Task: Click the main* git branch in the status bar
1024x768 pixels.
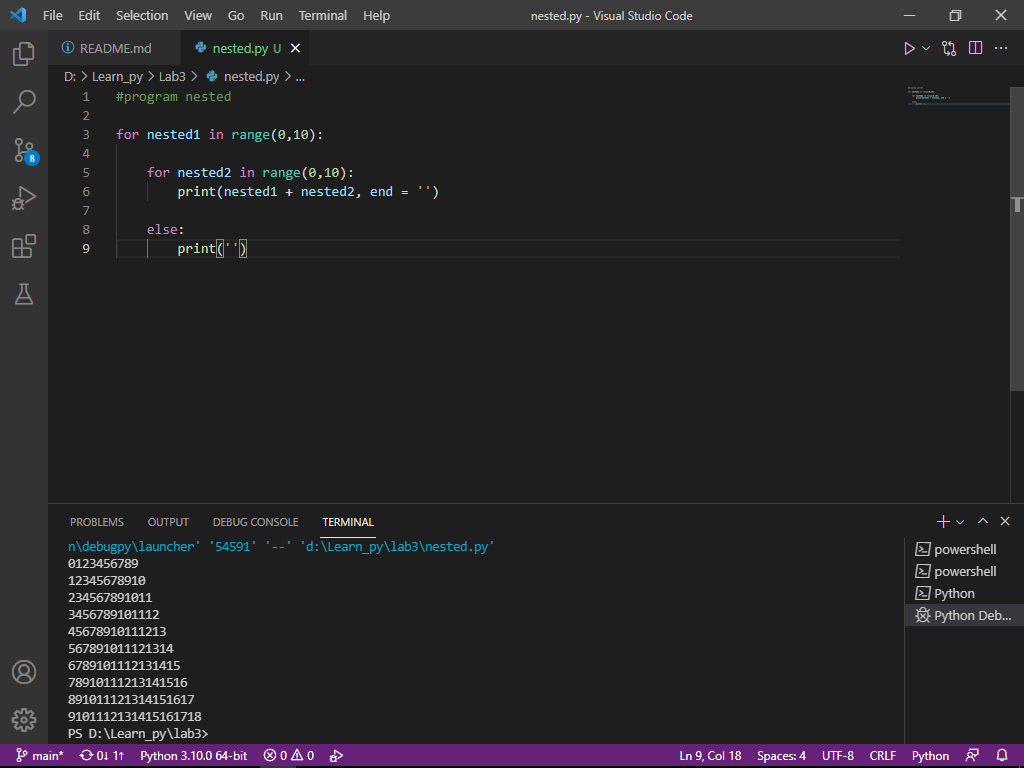Action: pos(39,756)
